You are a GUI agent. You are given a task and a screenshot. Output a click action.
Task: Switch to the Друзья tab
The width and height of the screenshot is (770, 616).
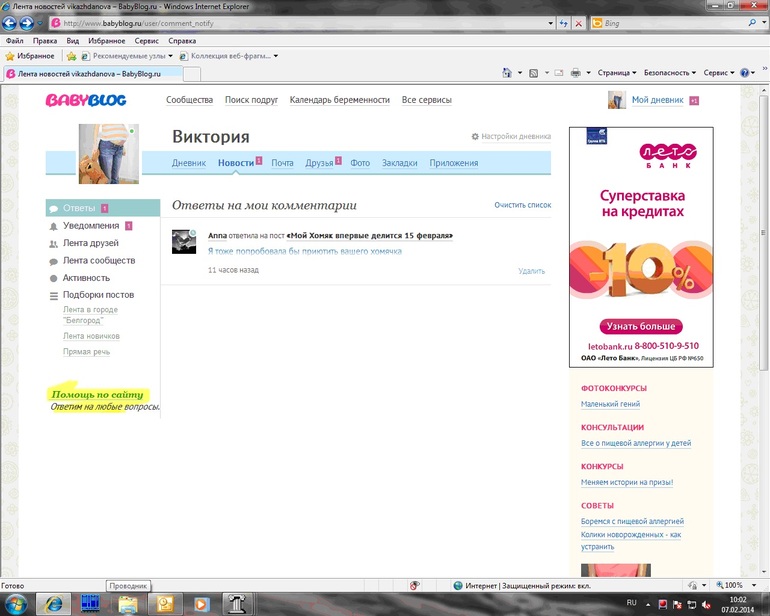(319, 163)
